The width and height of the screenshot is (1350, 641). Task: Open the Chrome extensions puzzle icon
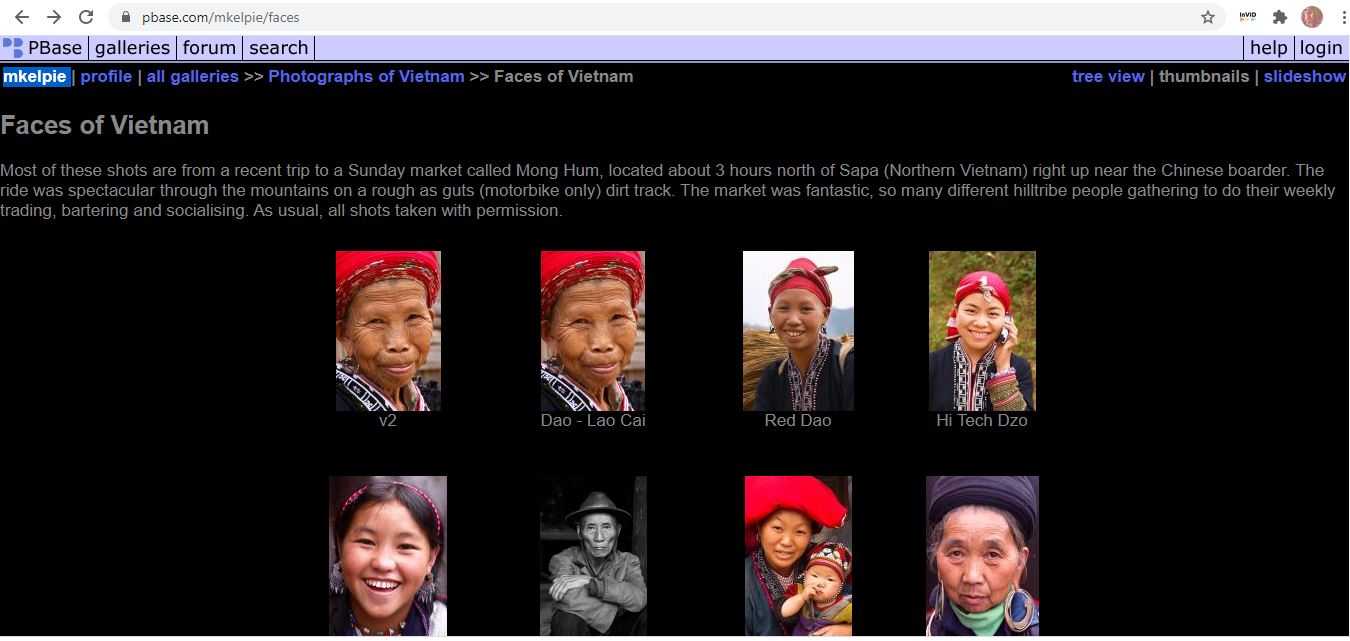1279,17
